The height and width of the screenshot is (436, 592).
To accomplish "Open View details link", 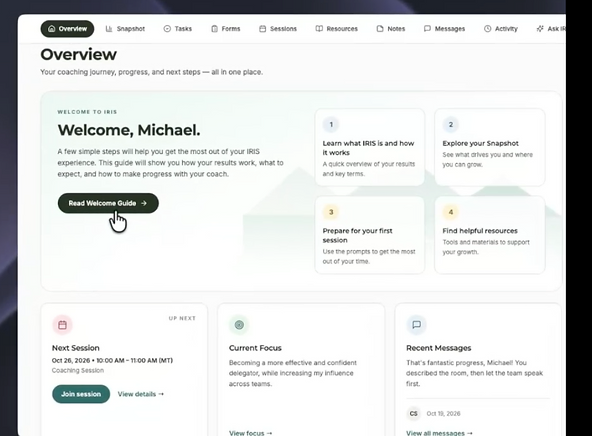I will (x=140, y=394).
